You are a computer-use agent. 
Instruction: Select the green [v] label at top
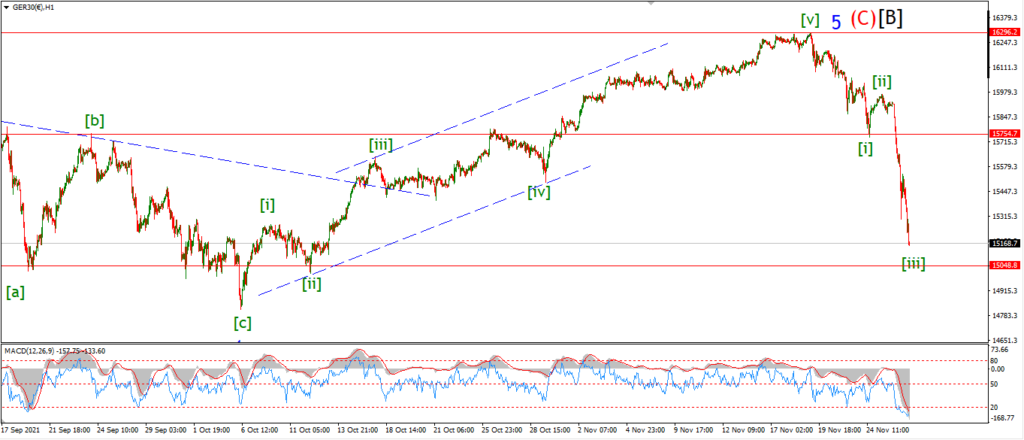pyautogui.click(x=810, y=21)
